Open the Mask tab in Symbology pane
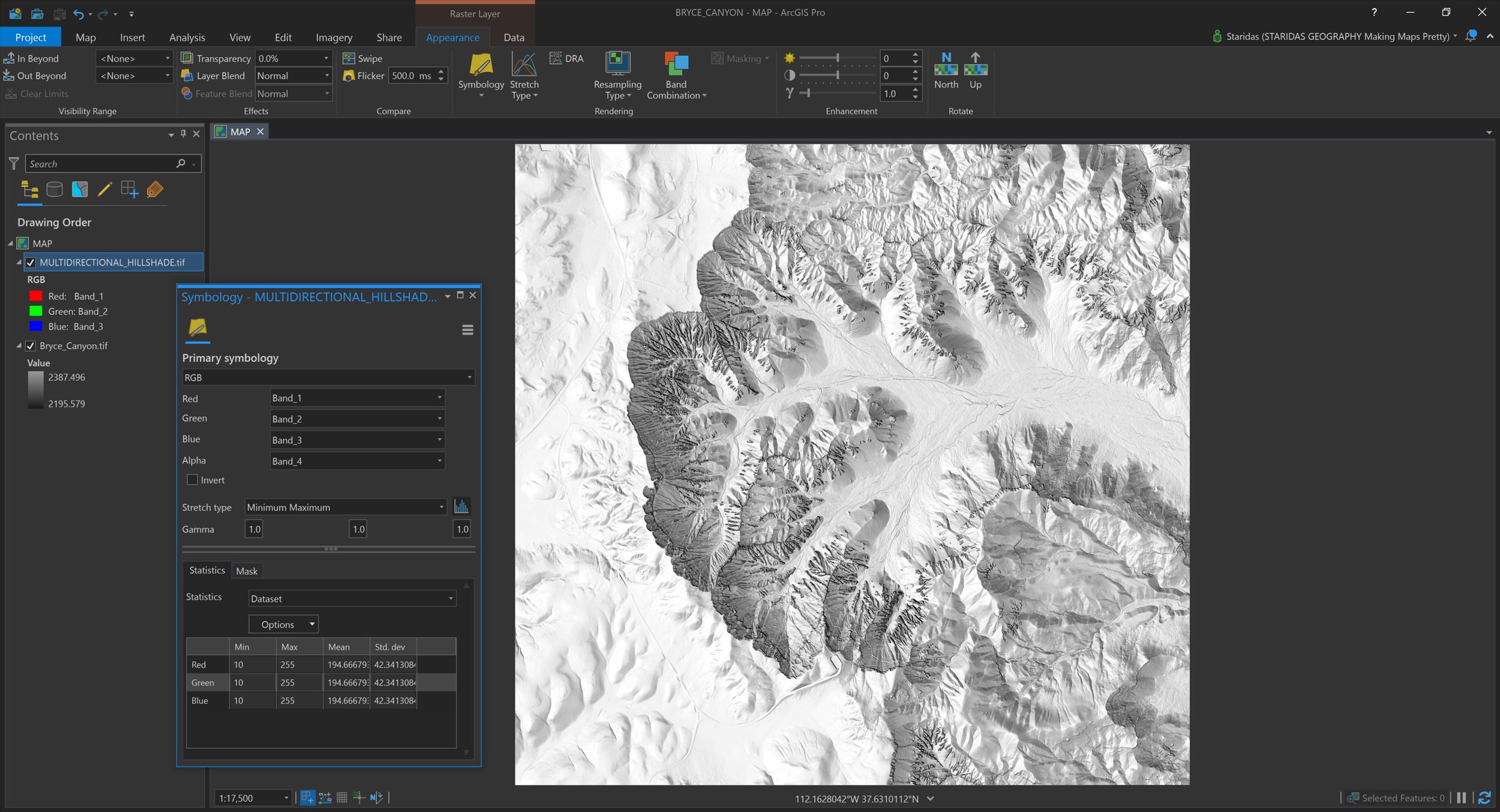This screenshot has width=1500, height=812. 247,570
